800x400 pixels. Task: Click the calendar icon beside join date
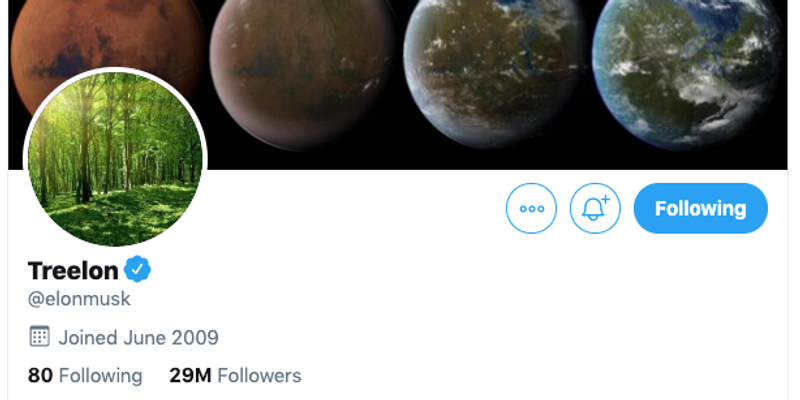coord(39,337)
